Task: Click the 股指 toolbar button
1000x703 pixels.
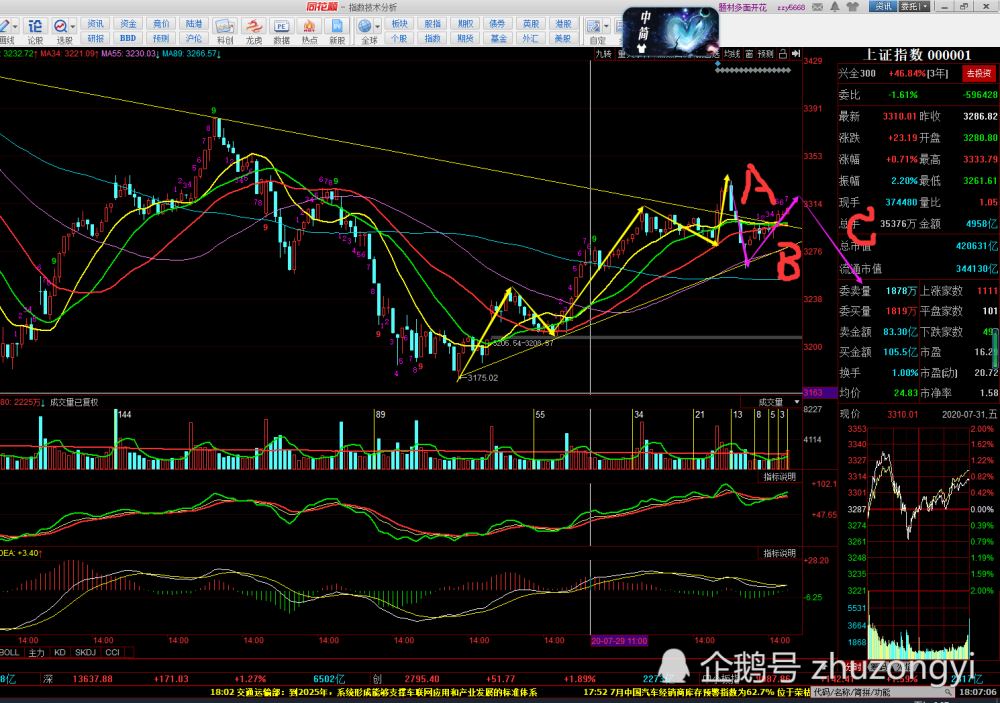Action: (x=432, y=24)
